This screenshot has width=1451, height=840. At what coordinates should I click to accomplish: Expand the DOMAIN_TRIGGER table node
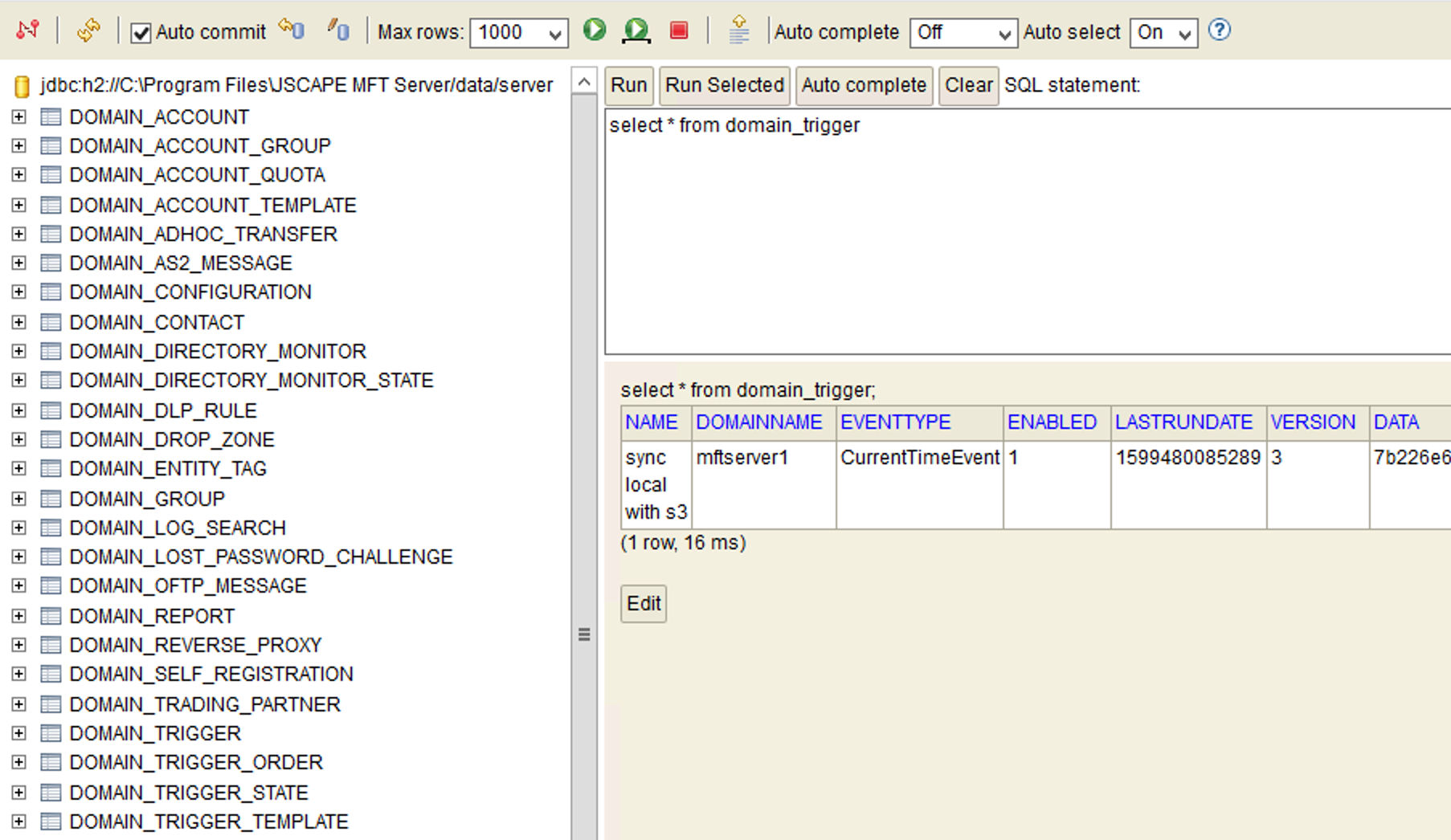(x=18, y=734)
